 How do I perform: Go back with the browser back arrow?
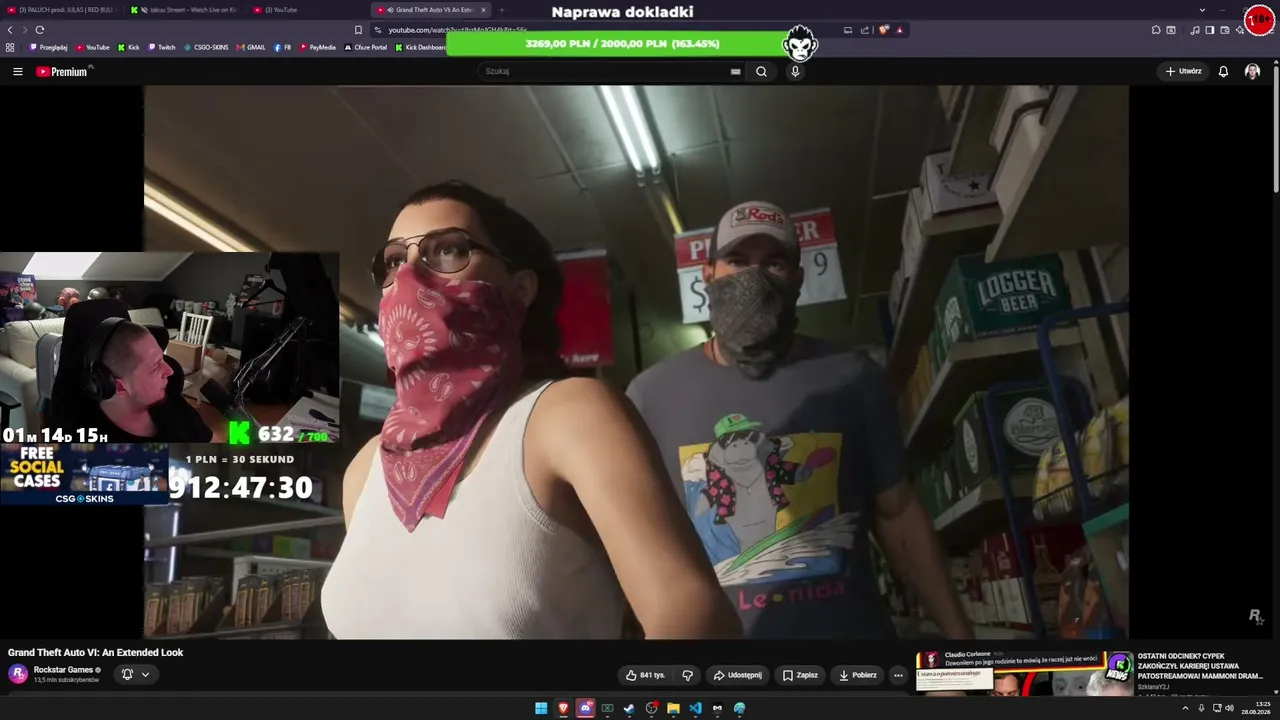coord(10,30)
